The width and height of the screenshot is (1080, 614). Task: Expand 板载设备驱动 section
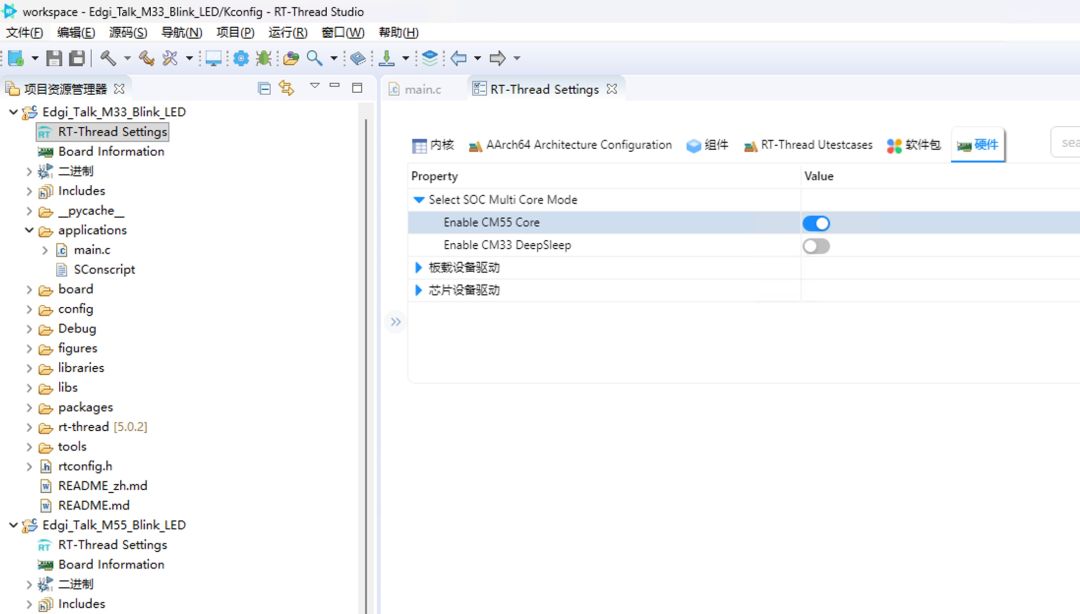418,267
